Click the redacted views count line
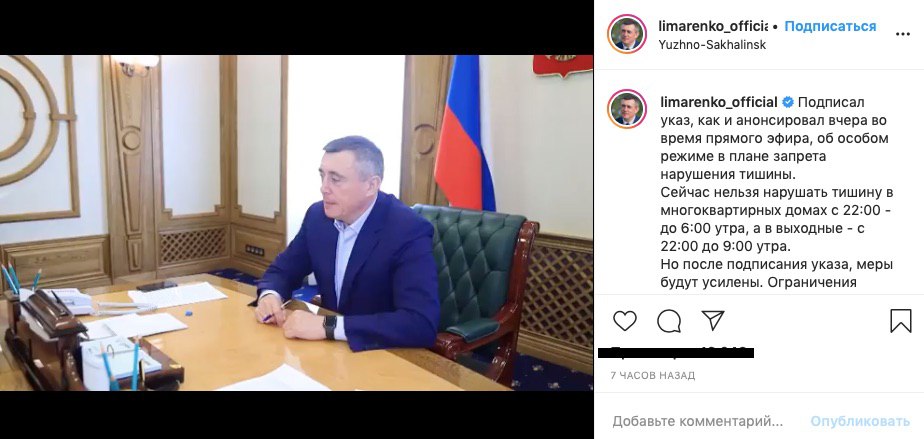This screenshot has height=439, width=924. pos(676,353)
